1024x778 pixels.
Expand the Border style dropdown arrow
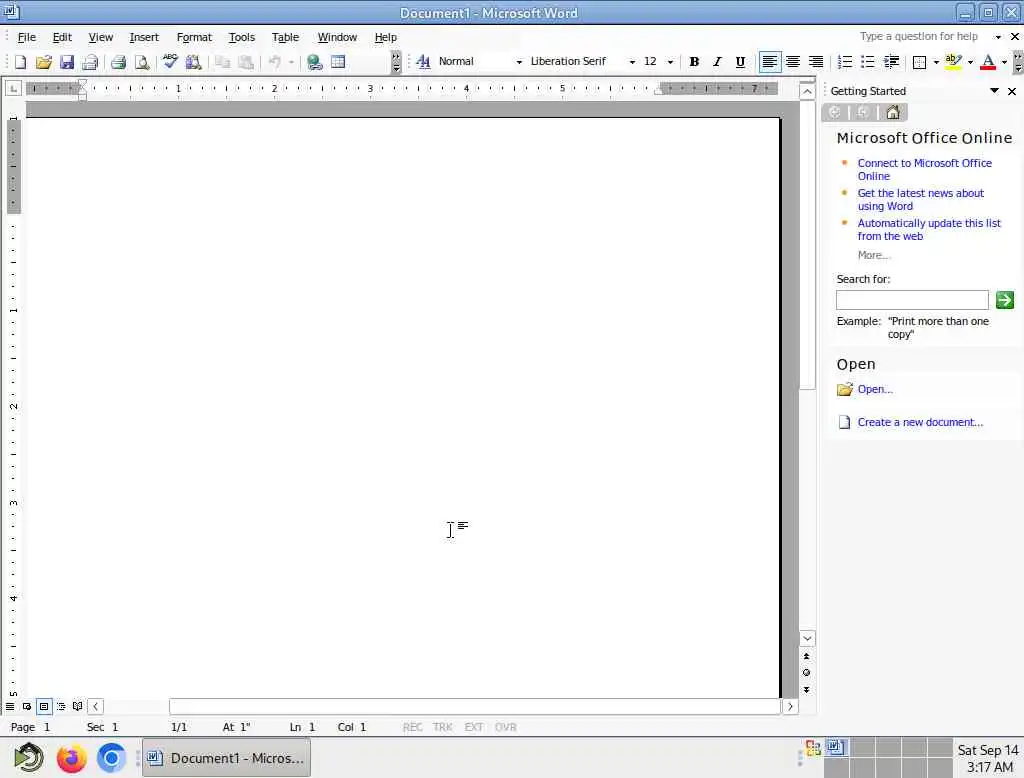click(936, 62)
